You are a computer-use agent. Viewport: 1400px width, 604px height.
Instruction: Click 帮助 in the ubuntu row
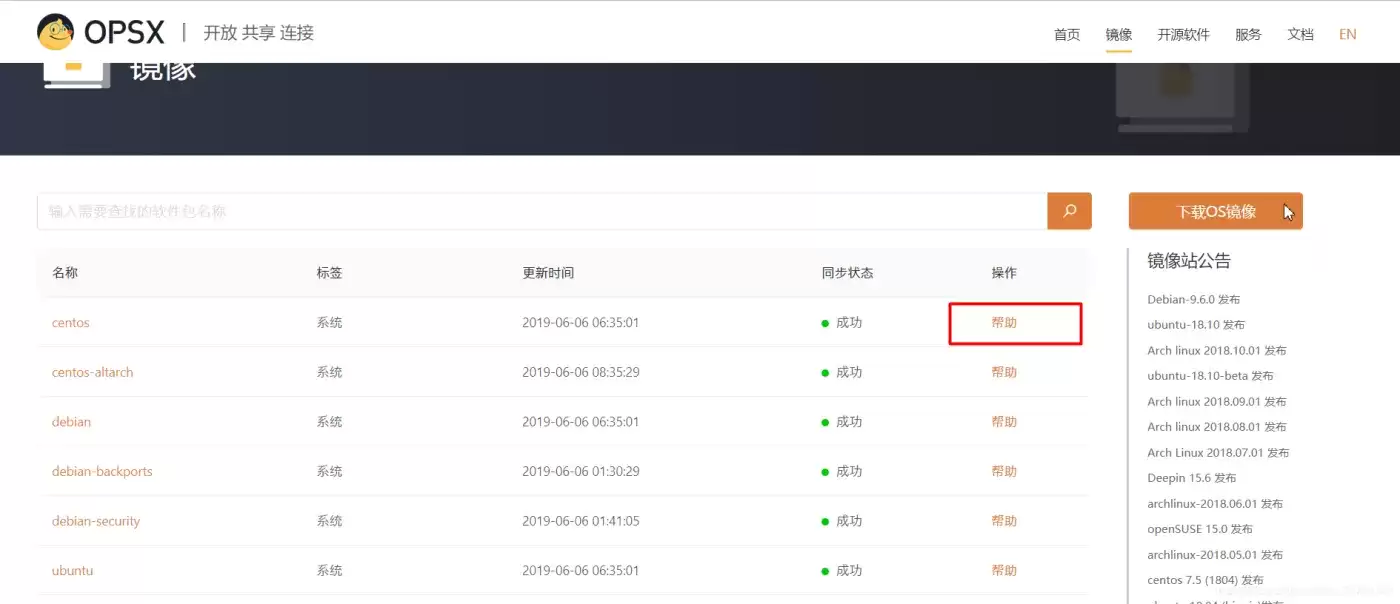pyautogui.click(x=1004, y=570)
